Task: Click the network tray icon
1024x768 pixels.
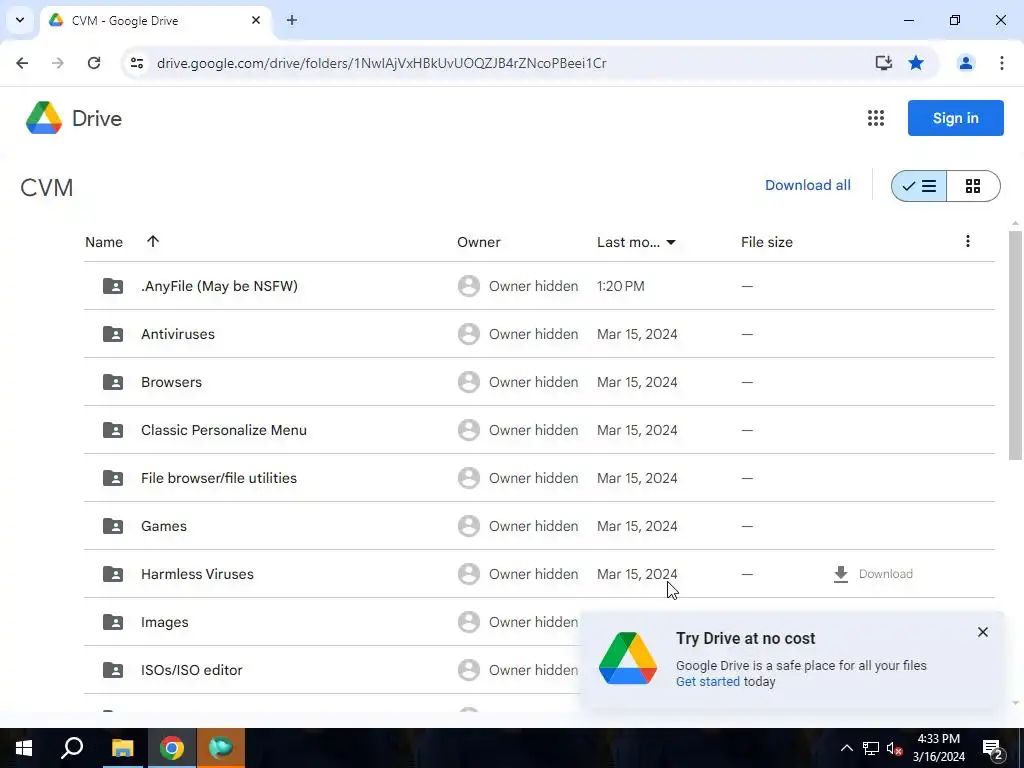Action: [x=871, y=749]
